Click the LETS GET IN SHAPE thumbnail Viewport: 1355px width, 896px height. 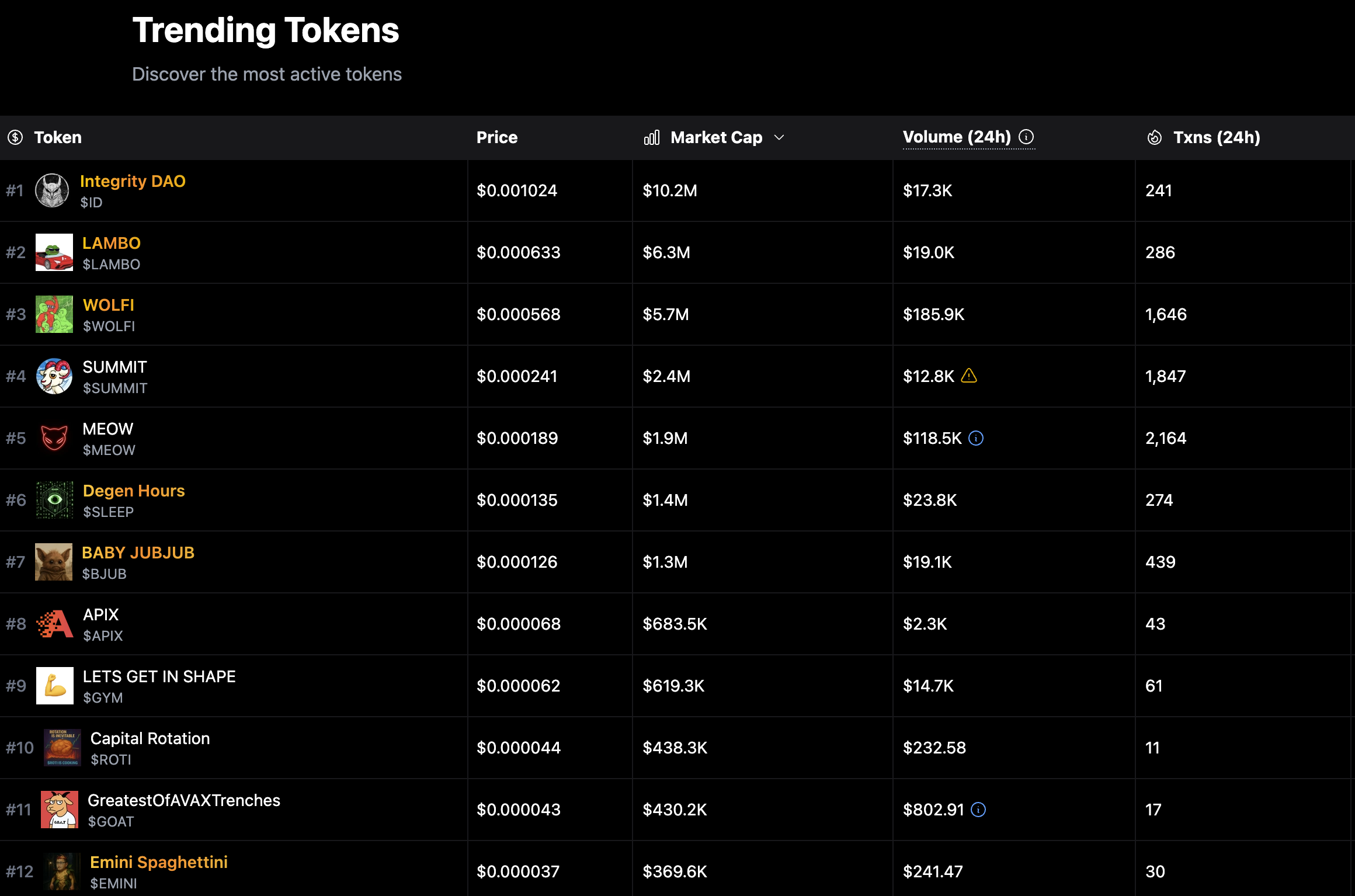click(x=55, y=686)
